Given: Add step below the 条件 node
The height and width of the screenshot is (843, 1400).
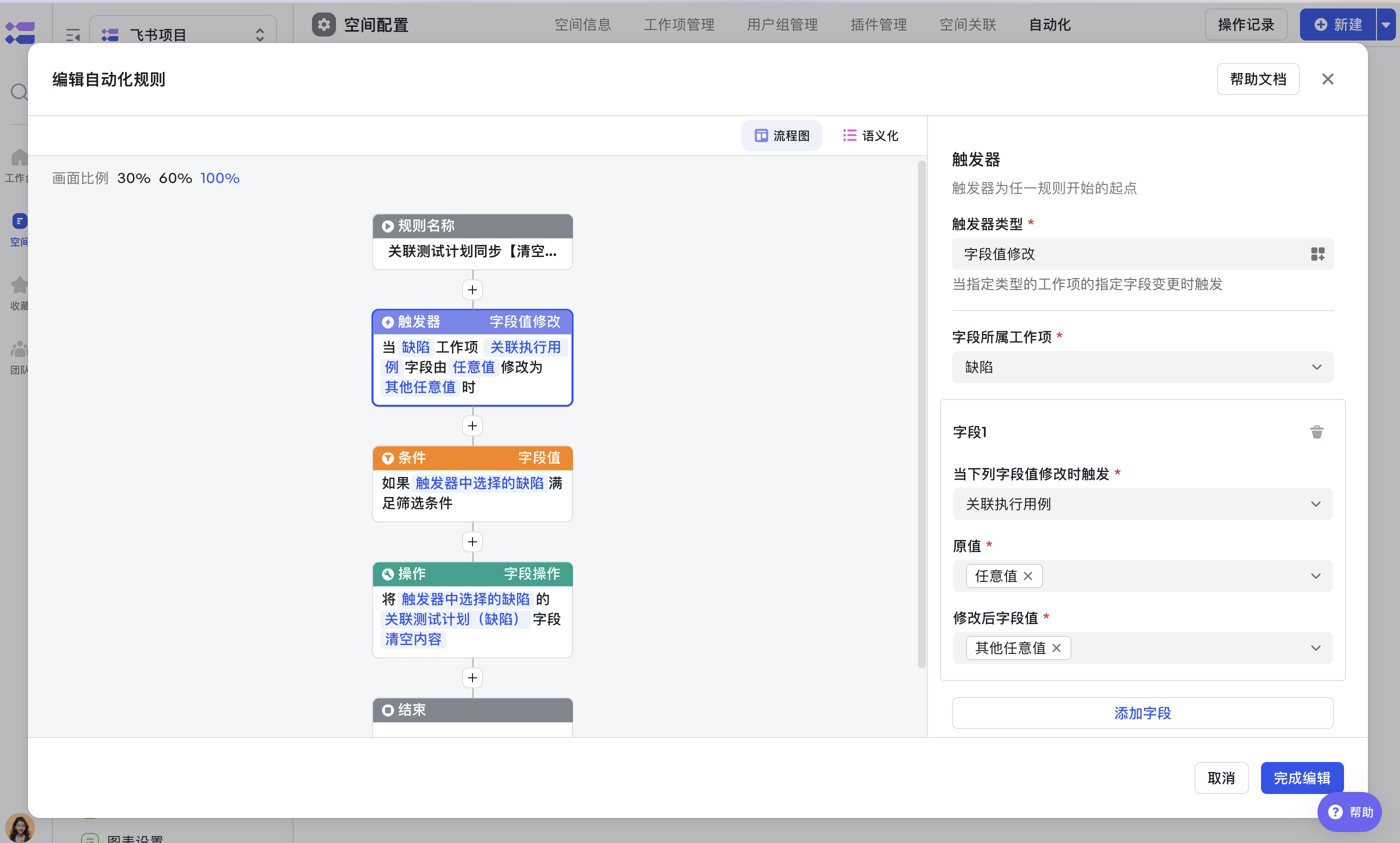Looking at the screenshot, I should (472, 542).
